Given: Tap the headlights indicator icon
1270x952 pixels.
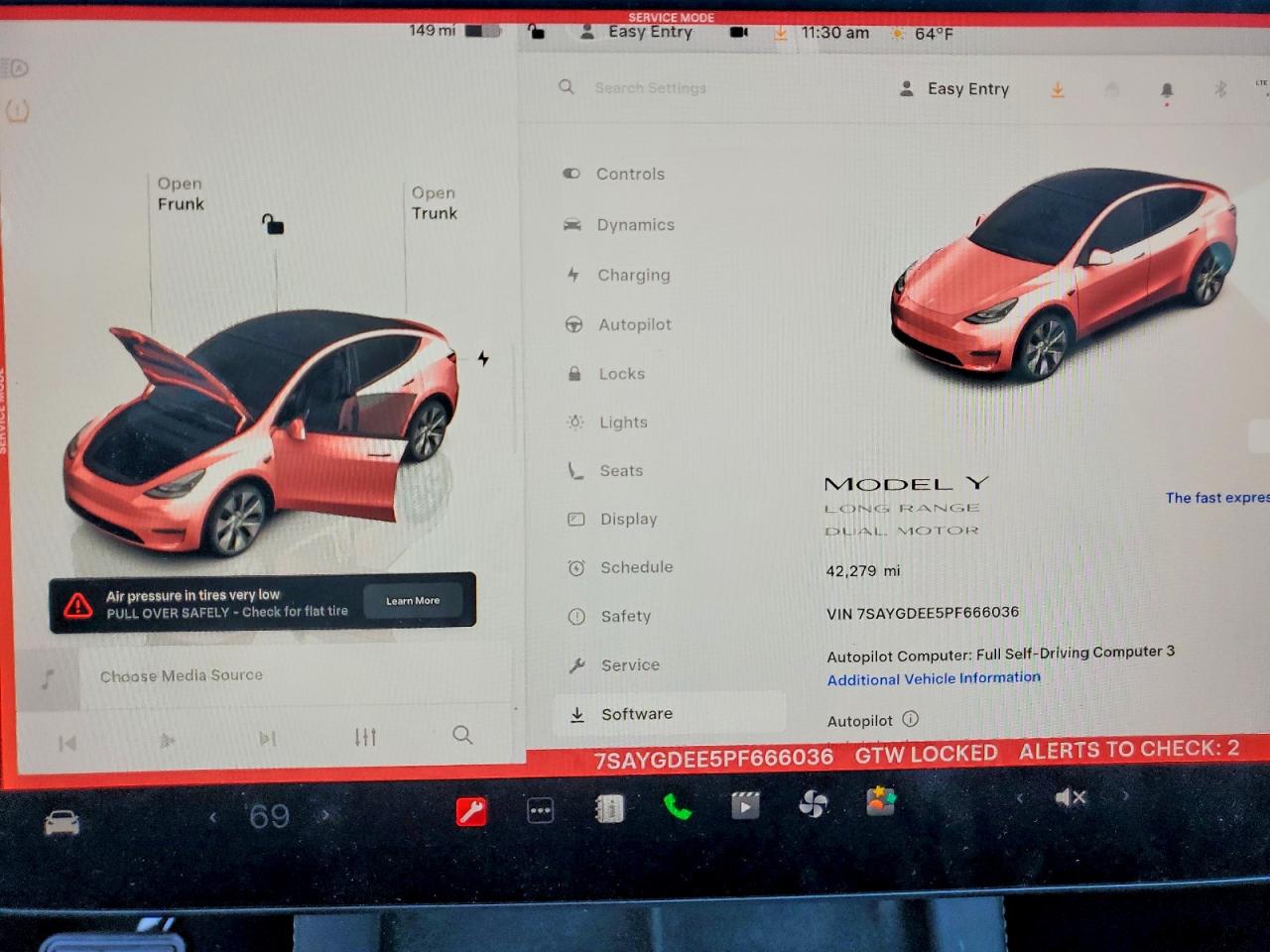Looking at the screenshot, I should [x=17, y=68].
